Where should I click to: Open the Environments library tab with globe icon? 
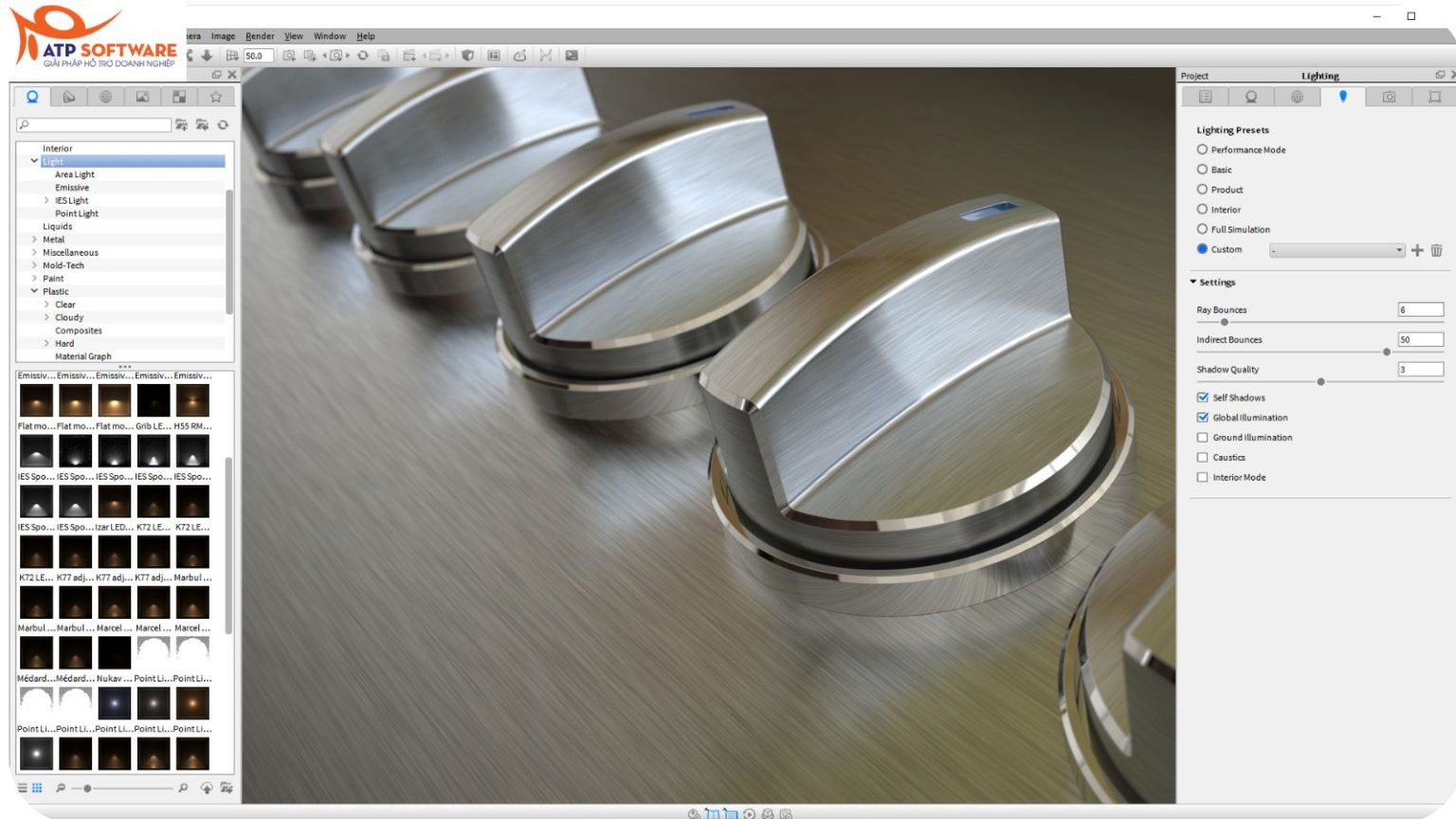(x=104, y=96)
